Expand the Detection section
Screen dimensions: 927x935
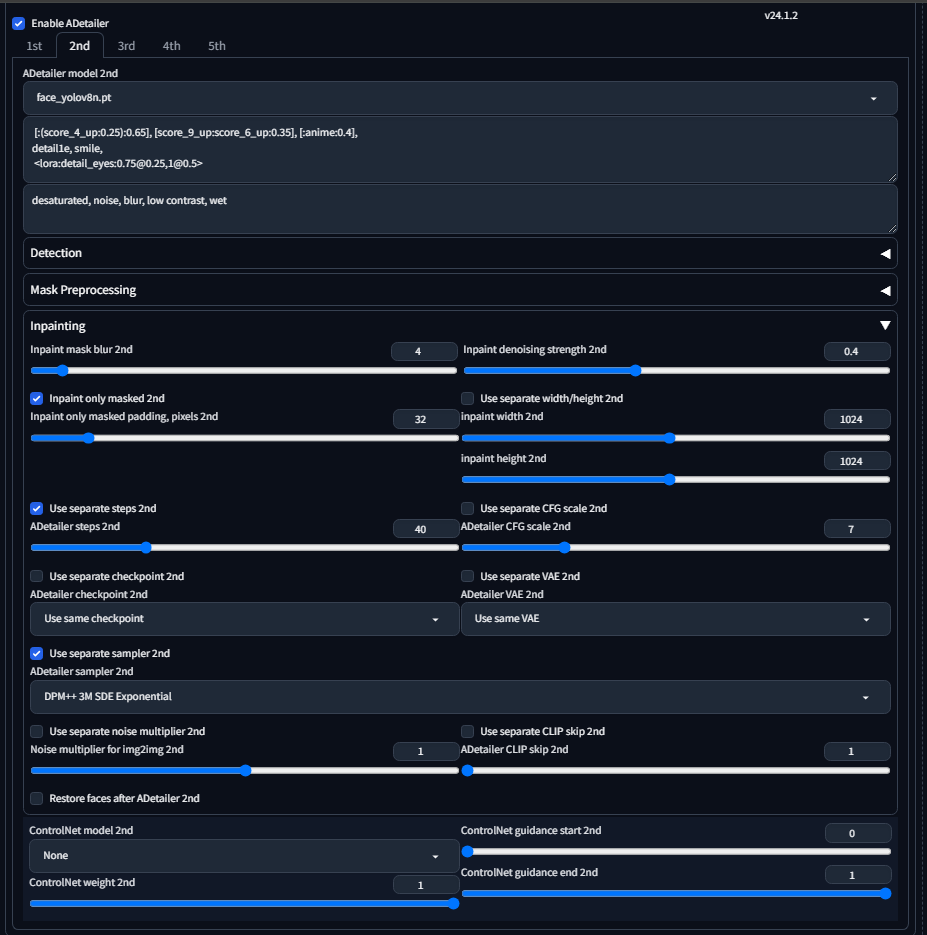[460, 253]
